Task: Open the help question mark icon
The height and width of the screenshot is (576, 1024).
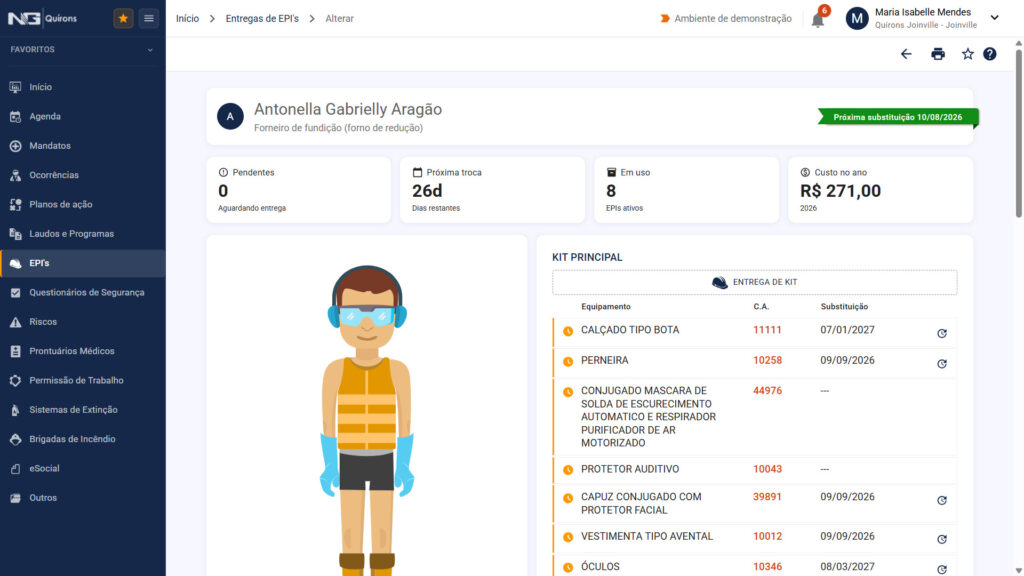Action: click(x=990, y=54)
